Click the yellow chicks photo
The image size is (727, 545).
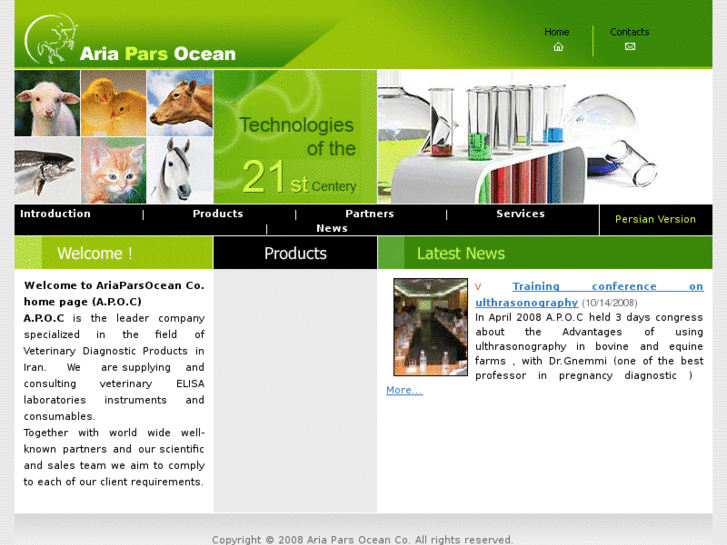[x=114, y=103]
